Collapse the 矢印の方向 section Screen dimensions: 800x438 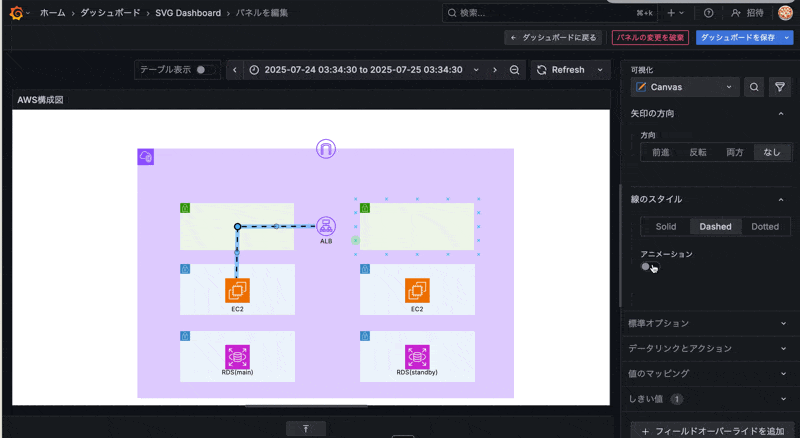click(781, 113)
